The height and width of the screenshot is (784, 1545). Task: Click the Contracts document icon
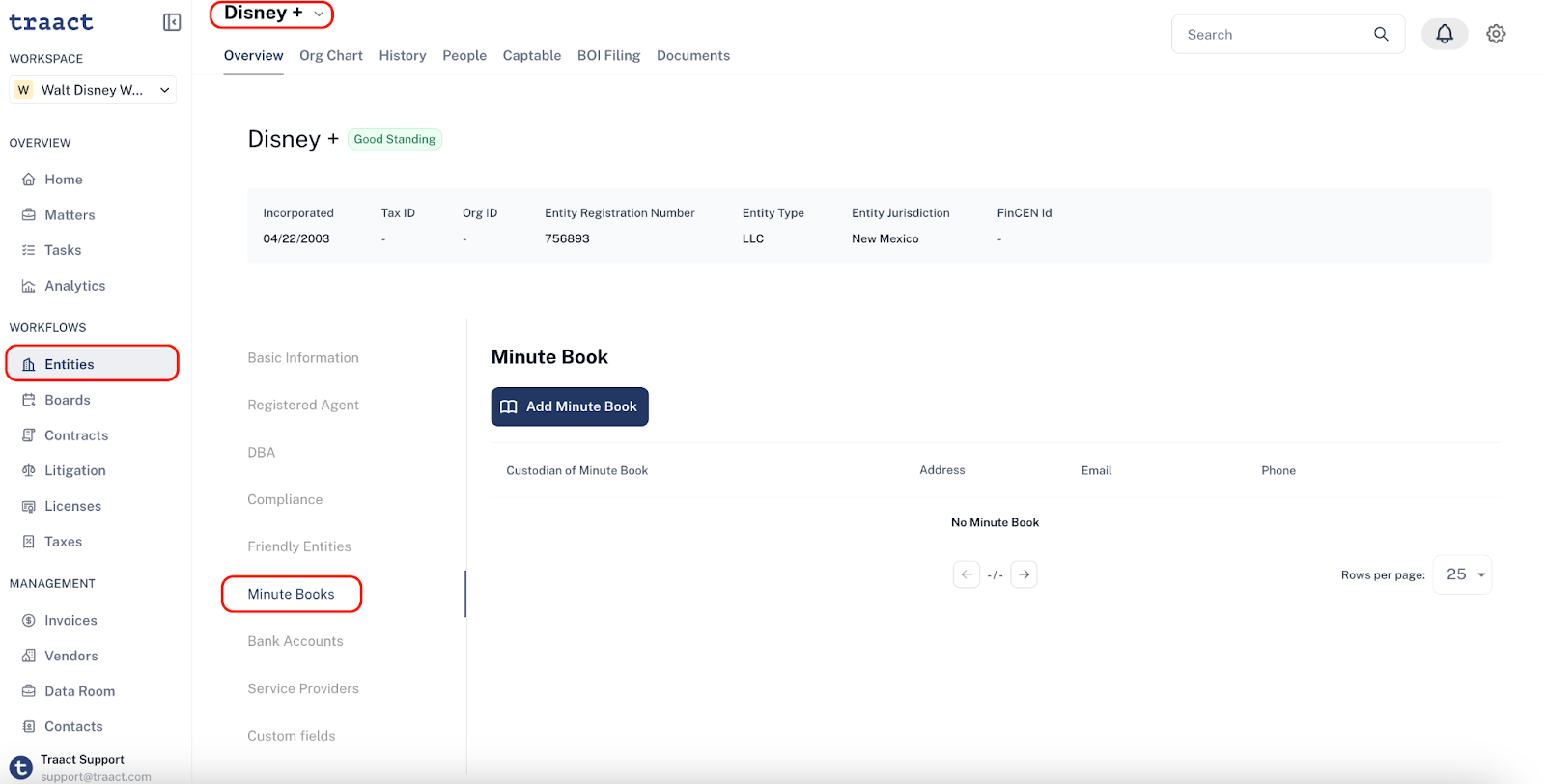click(29, 435)
